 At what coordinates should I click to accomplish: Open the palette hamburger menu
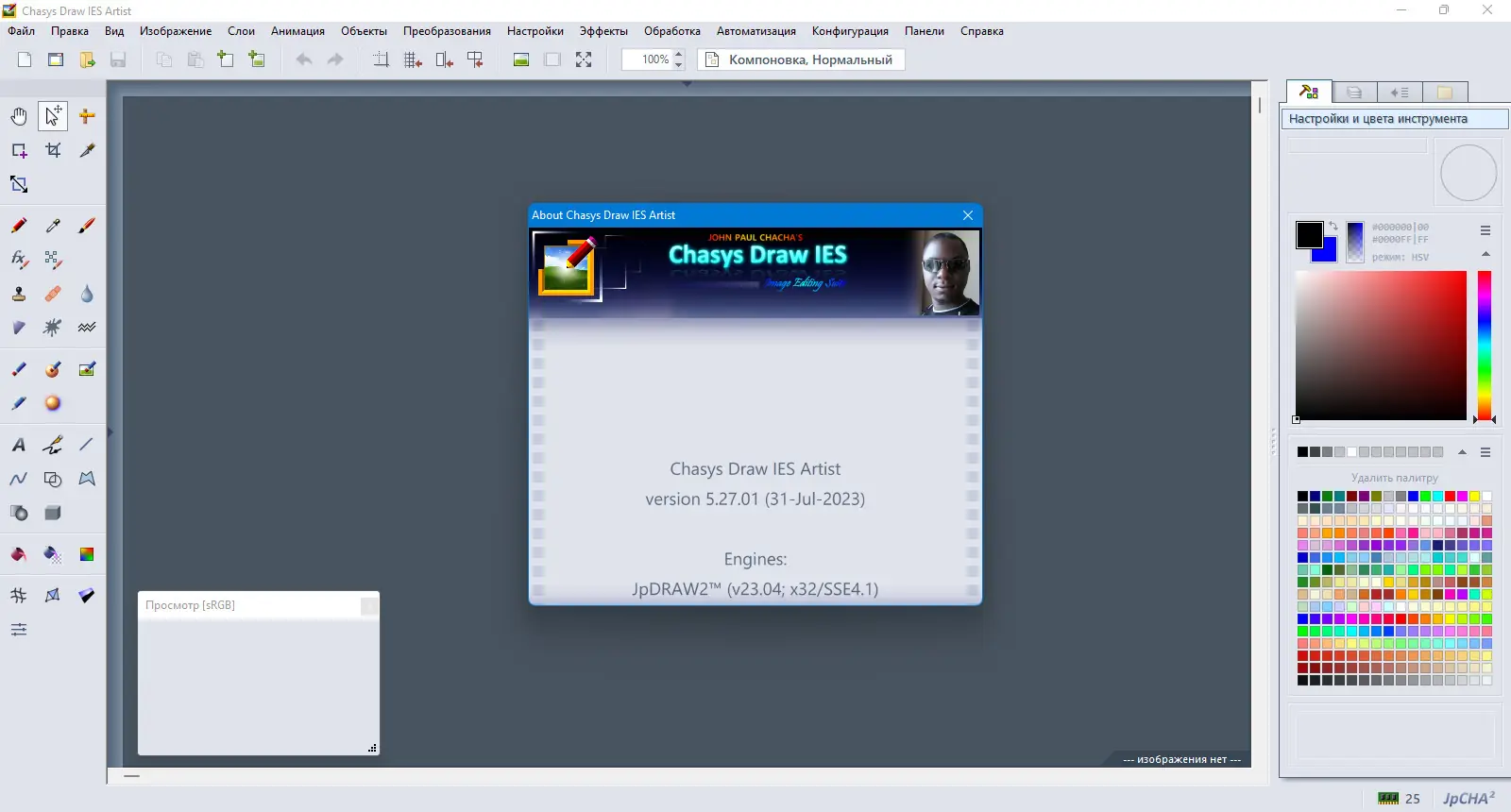(x=1486, y=452)
